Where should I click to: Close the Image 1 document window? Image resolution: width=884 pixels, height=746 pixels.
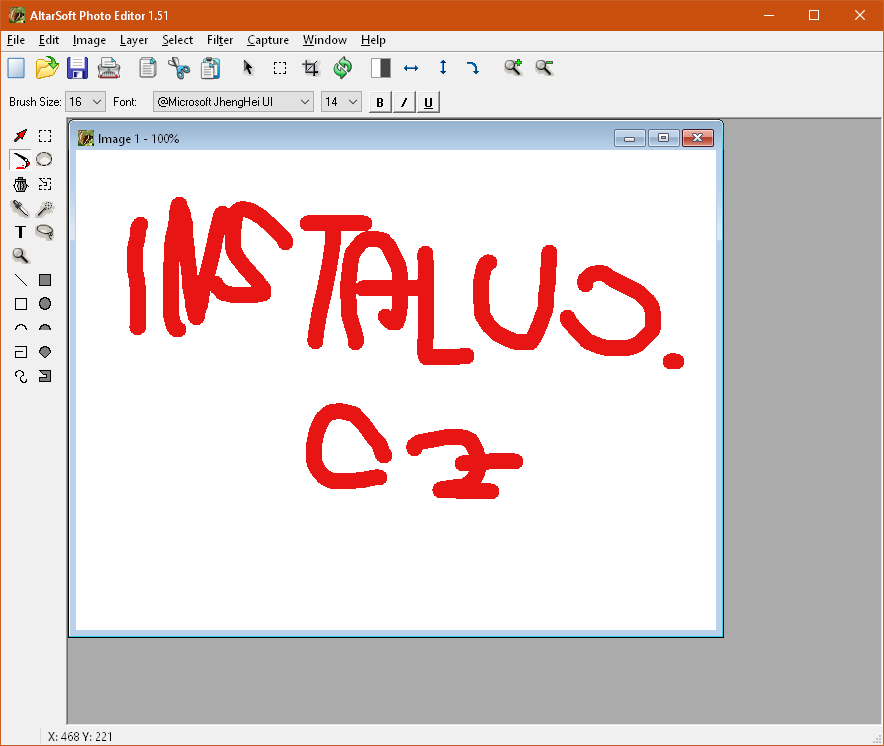697,138
